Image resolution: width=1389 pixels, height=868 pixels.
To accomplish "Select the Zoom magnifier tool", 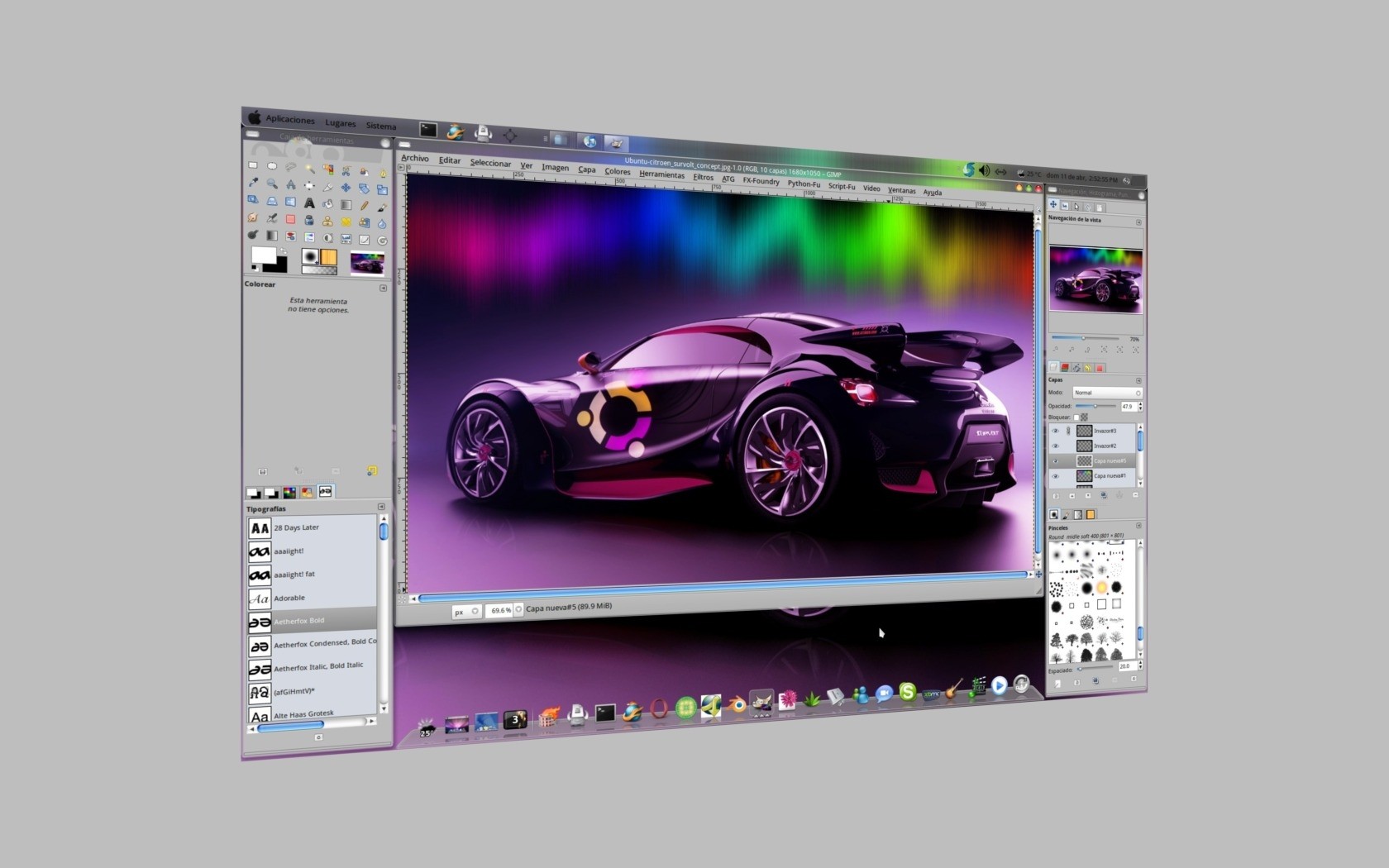I will (x=272, y=184).
